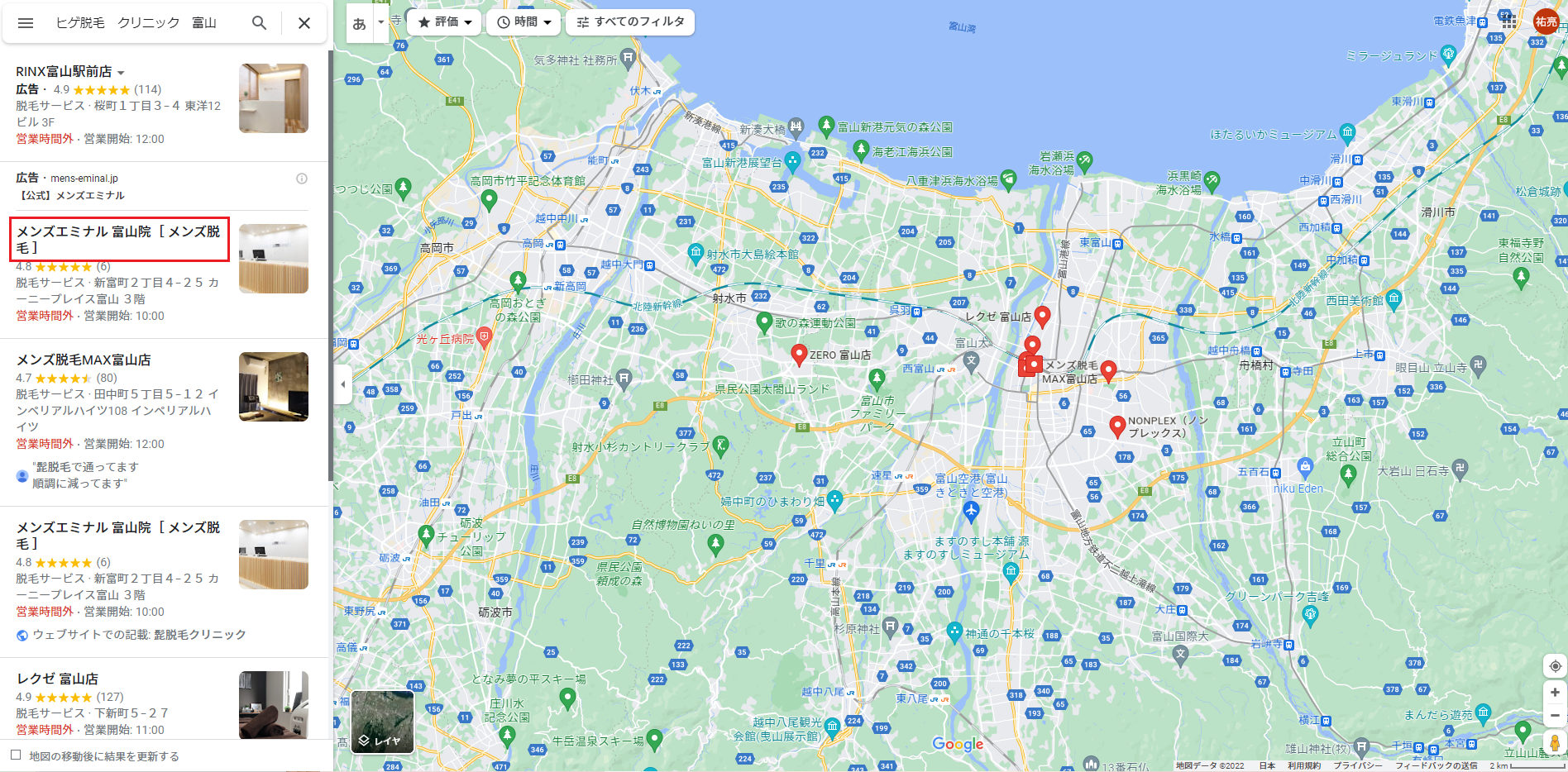This screenshot has height=772, width=1568.
Task: Click the search box with ヒゲ脱毛 クリニック 富山
Action: tap(136, 23)
